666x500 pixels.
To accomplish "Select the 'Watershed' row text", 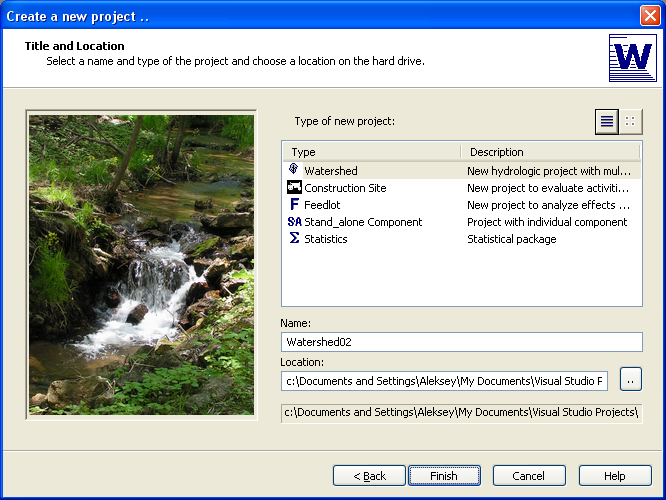I will [x=331, y=171].
